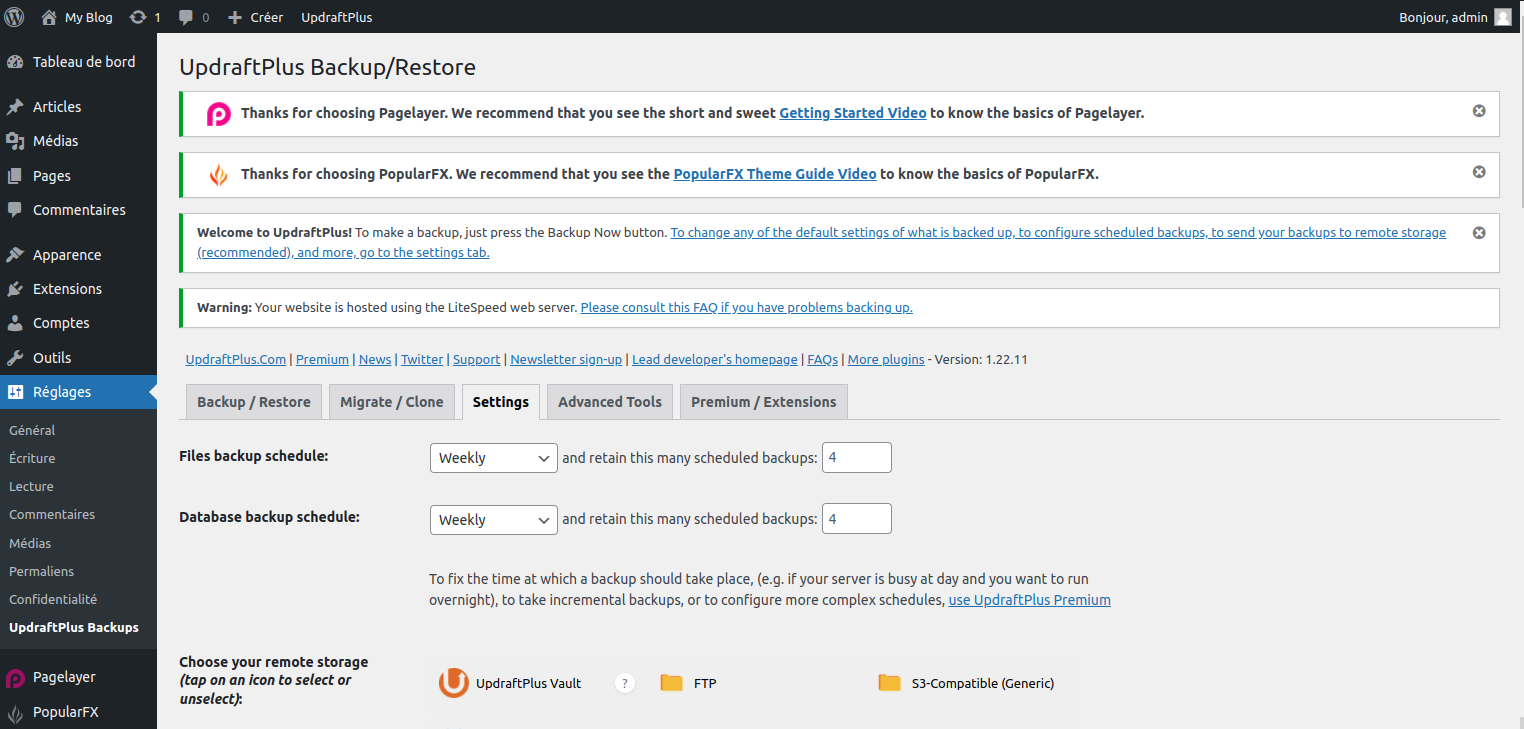Click the Articles pushpin icon
1524x729 pixels.
coord(15,106)
